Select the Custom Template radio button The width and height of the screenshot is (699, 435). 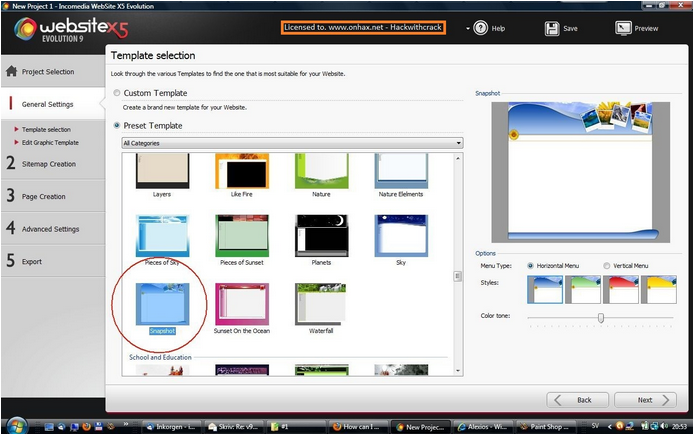[x=117, y=93]
